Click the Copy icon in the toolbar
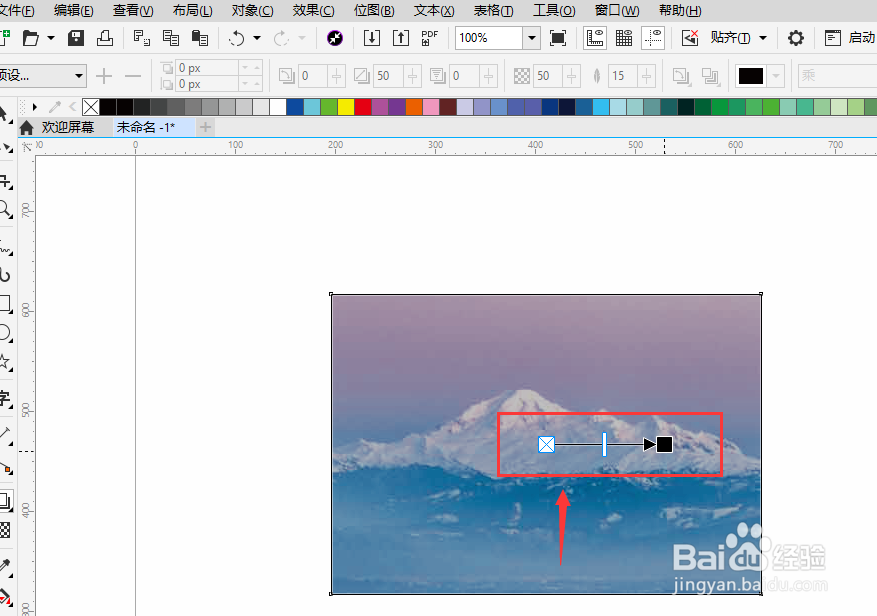The height and width of the screenshot is (616, 877). (171, 38)
